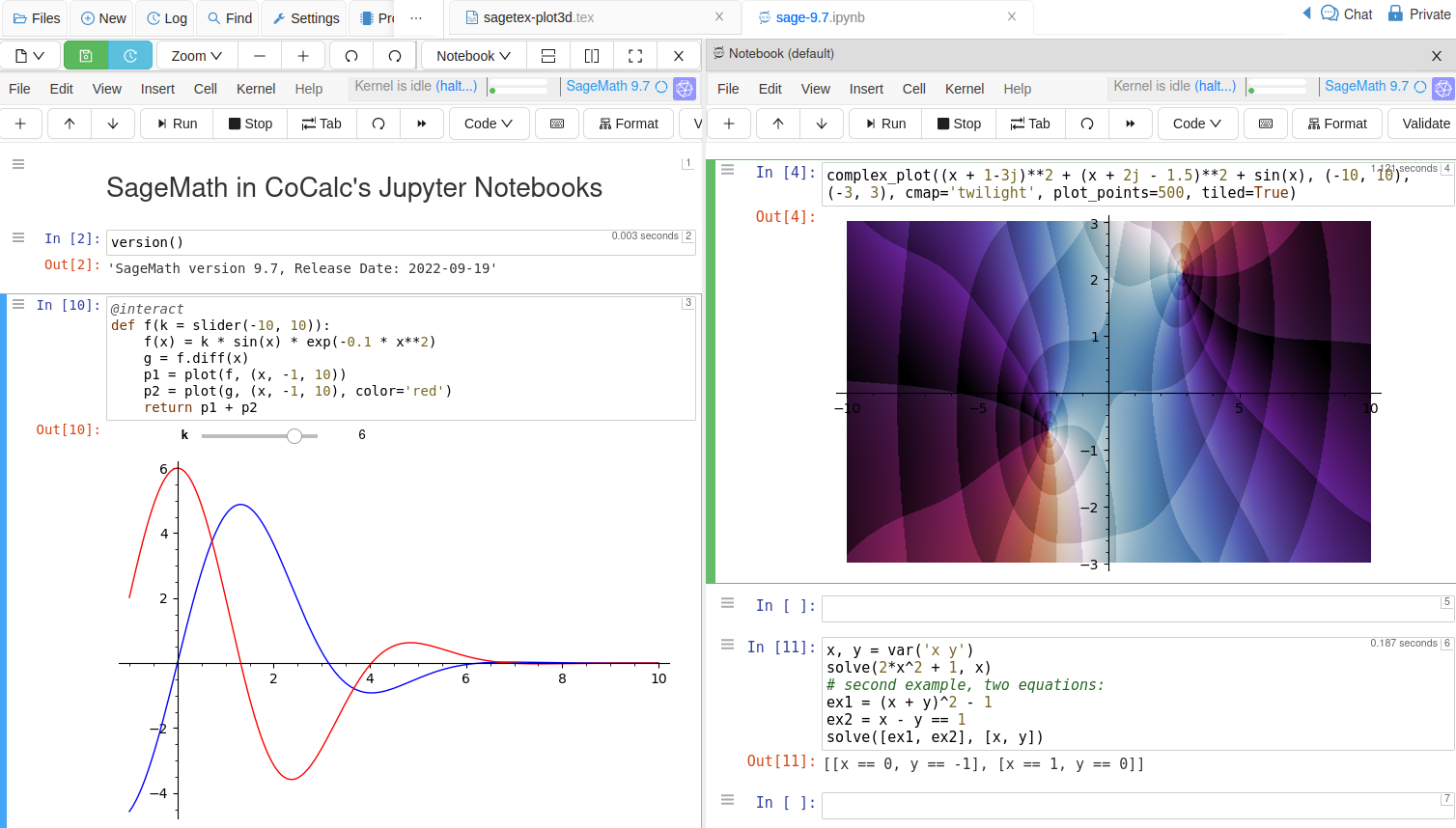Viewport: 1456px width, 828px height.
Task: Open the Zoom dropdown
Action: pyautogui.click(x=196, y=56)
